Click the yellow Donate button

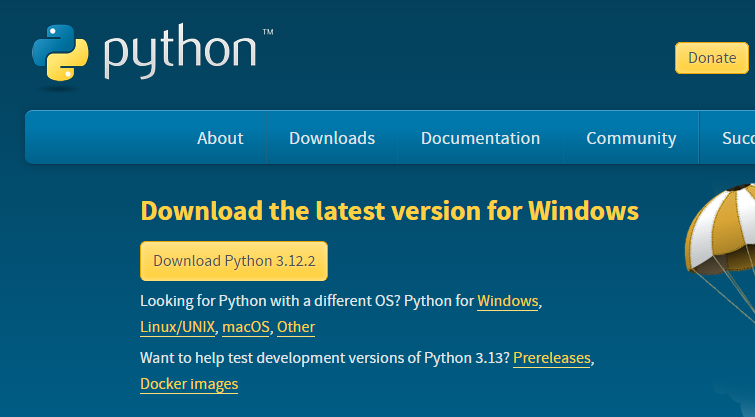pos(712,58)
